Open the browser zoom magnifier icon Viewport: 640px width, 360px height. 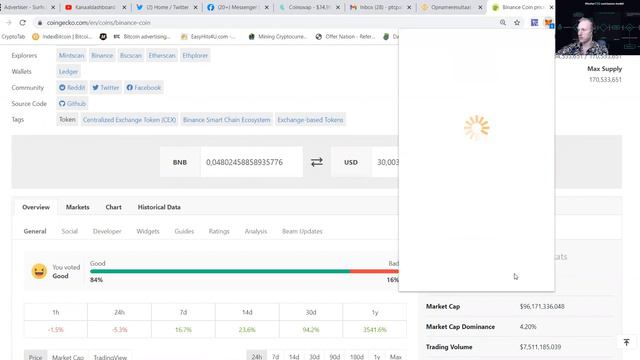[x=503, y=23]
